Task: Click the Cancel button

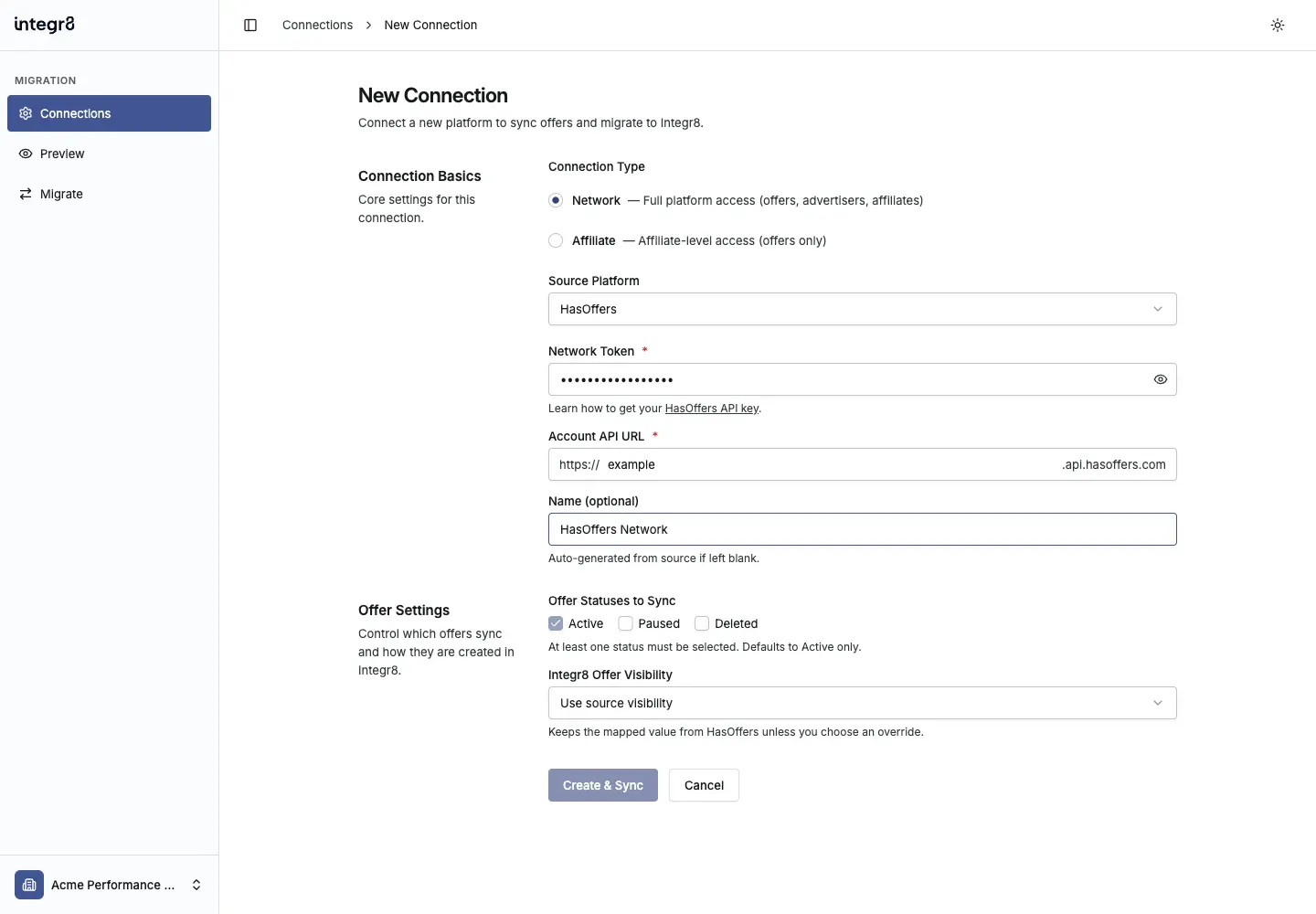Action: coord(704,785)
